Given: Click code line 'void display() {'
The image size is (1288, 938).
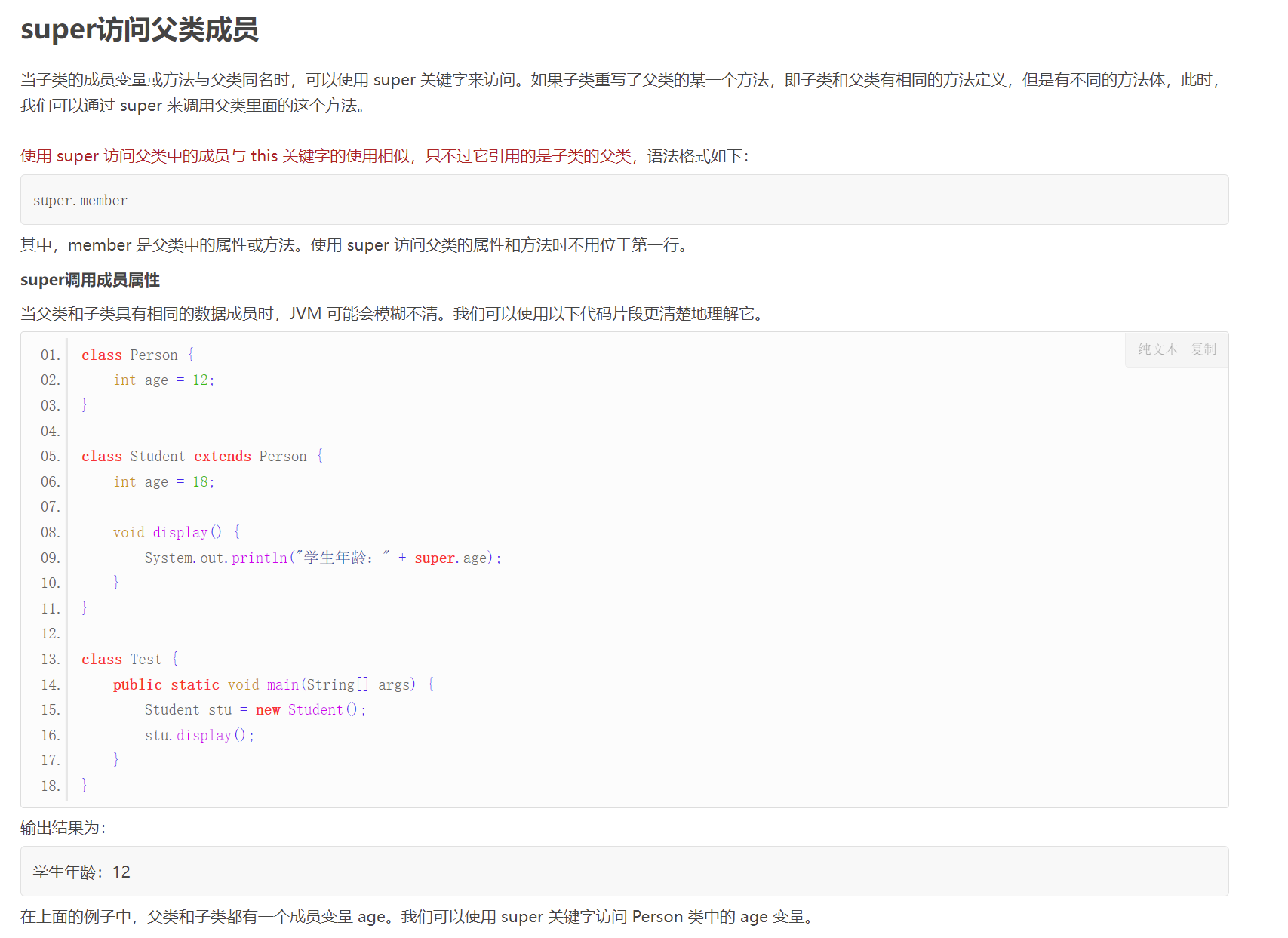Looking at the screenshot, I should 177,532.
